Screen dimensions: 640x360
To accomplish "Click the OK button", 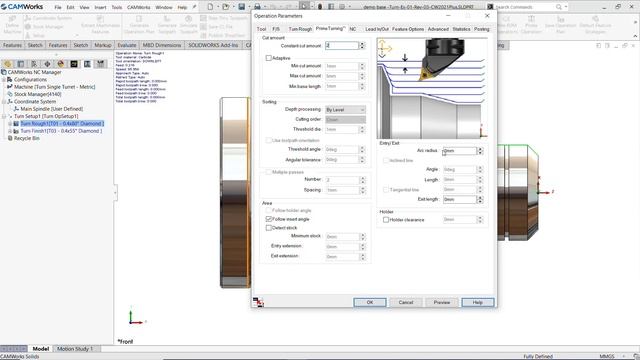I will [x=370, y=302].
